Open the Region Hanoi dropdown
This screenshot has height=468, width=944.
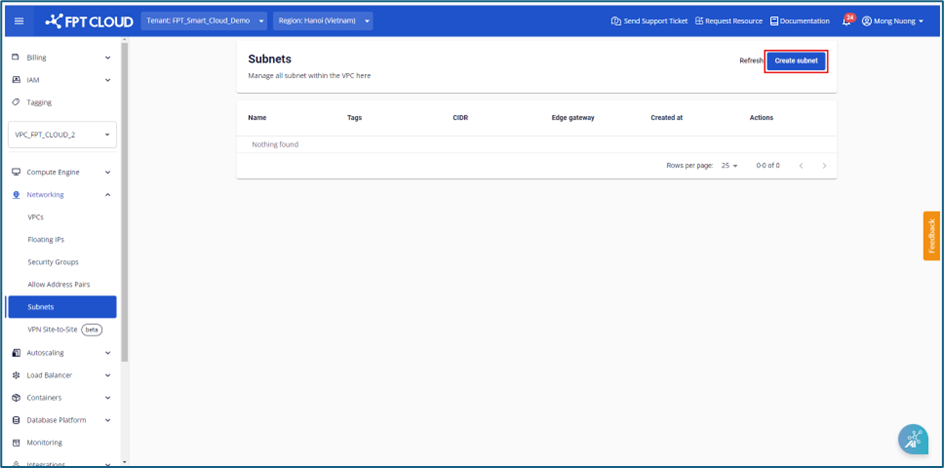(322, 21)
